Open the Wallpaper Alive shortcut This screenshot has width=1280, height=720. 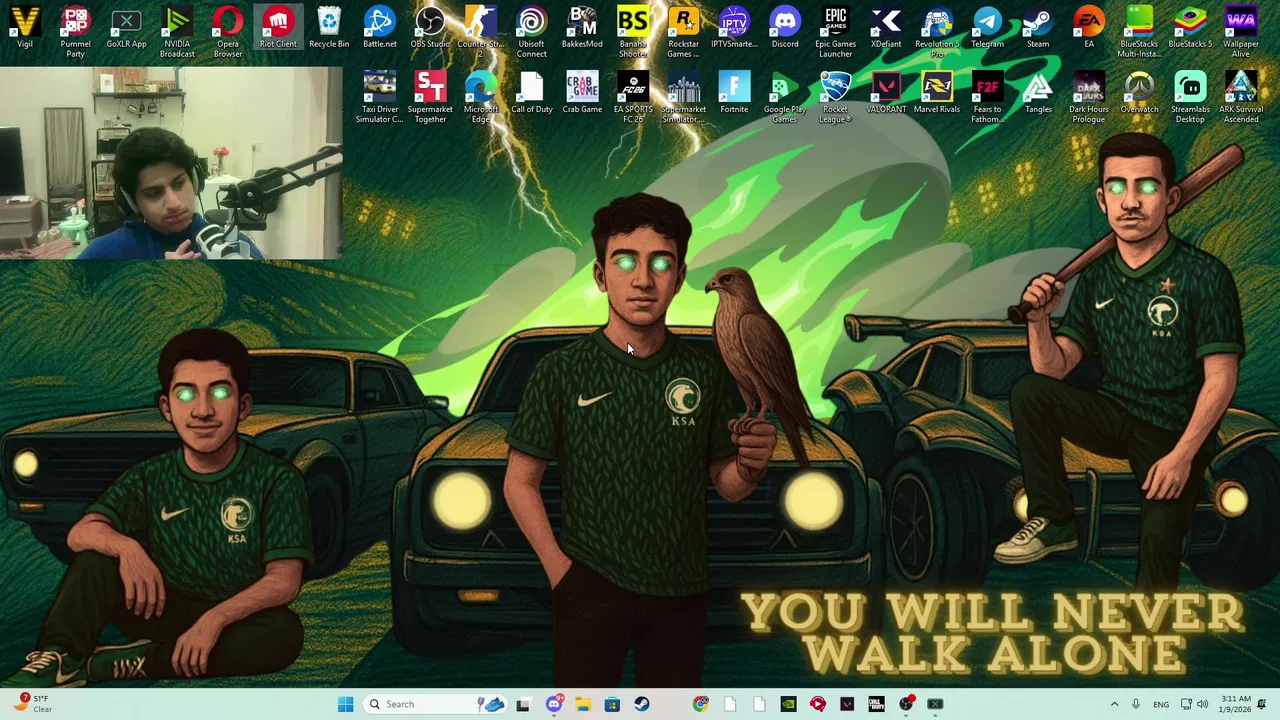1241,33
